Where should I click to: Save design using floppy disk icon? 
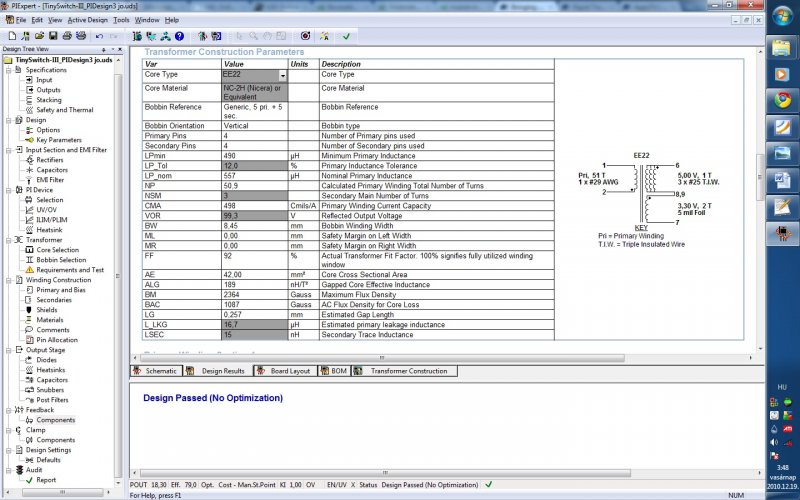53,36
